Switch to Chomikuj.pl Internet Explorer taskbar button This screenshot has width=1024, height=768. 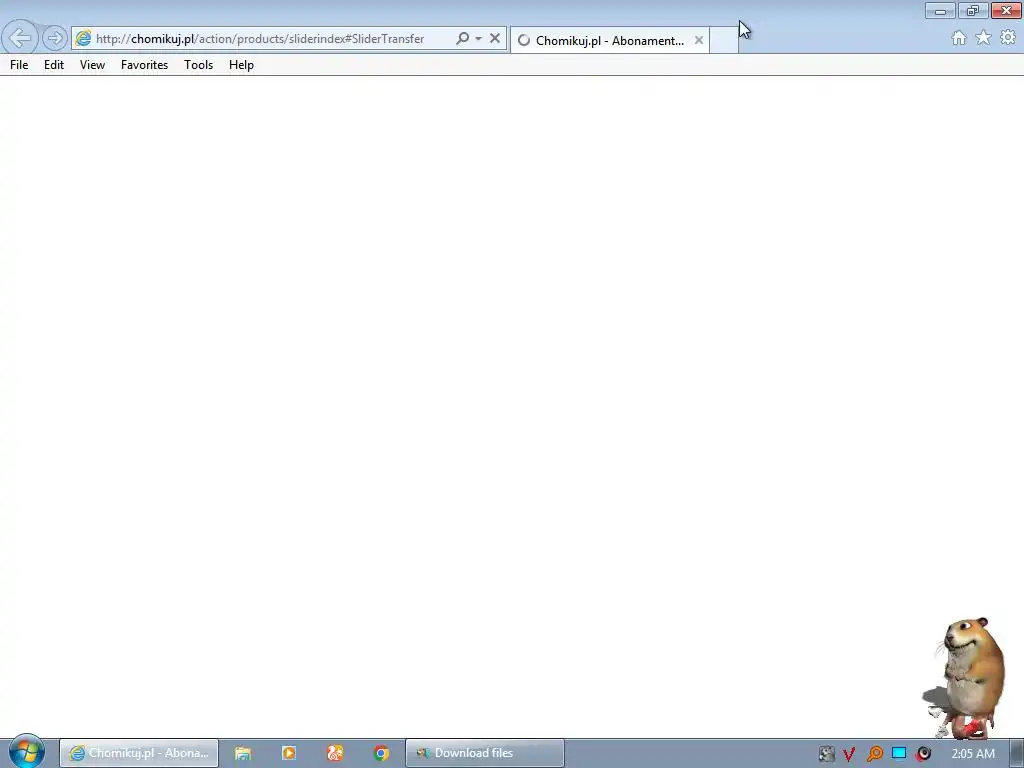click(x=139, y=753)
